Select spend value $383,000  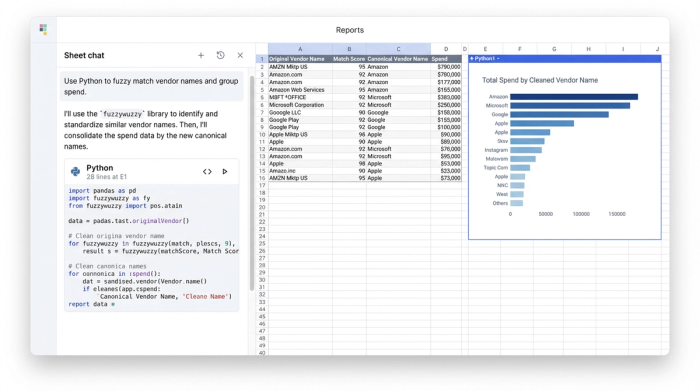(x=446, y=97)
